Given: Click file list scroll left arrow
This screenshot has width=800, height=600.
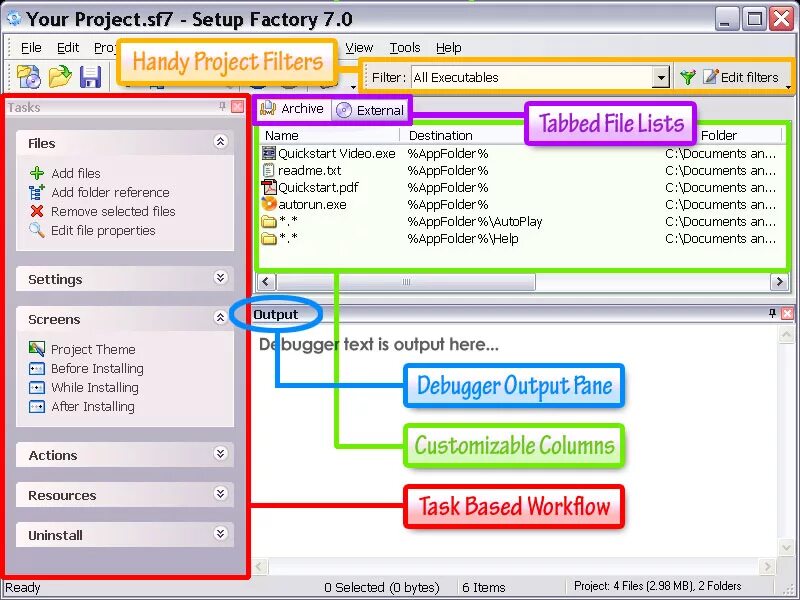Looking at the screenshot, I should pyautogui.click(x=266, y=282).
